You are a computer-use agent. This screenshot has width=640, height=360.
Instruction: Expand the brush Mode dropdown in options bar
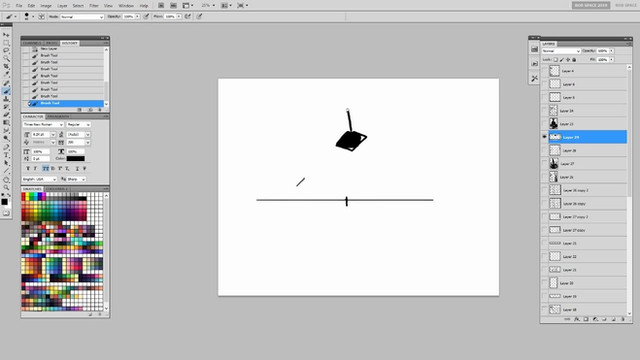coord(82,17)
